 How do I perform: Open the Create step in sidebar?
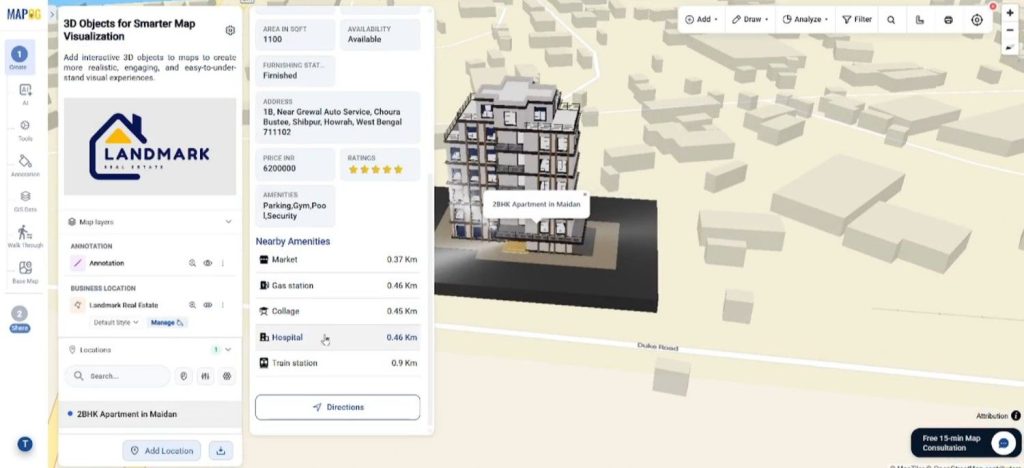[19, 57]
